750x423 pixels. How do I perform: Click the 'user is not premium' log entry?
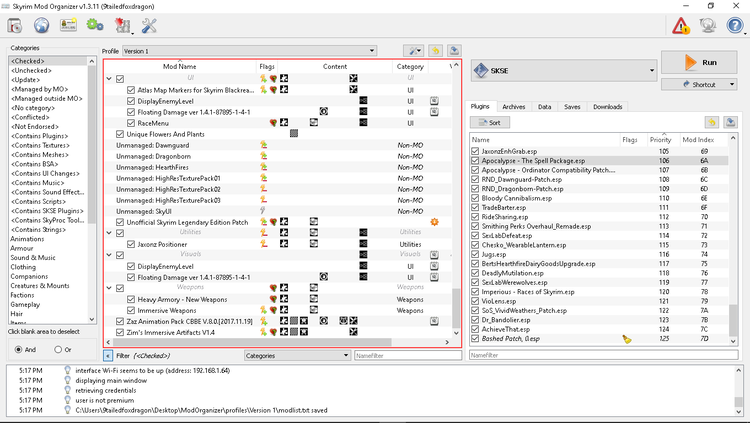105,400
